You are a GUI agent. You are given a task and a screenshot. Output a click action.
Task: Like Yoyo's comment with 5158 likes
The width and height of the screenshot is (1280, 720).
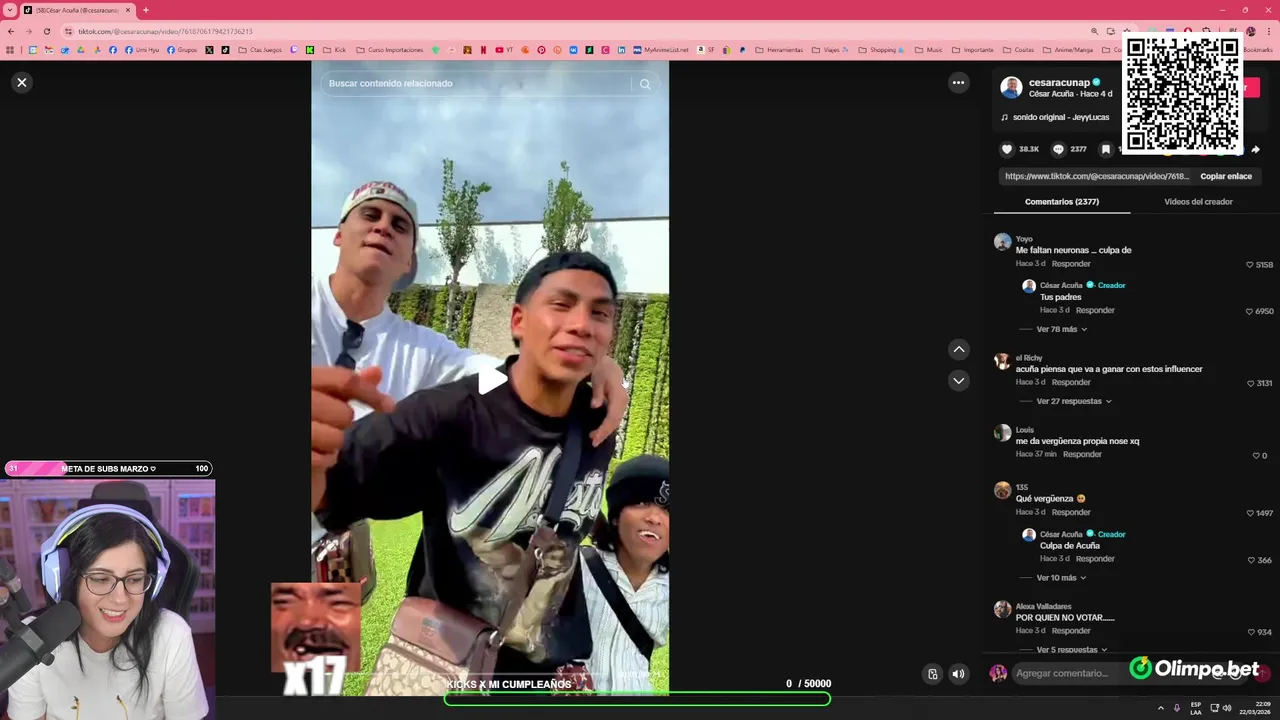tap(1250, 265)
